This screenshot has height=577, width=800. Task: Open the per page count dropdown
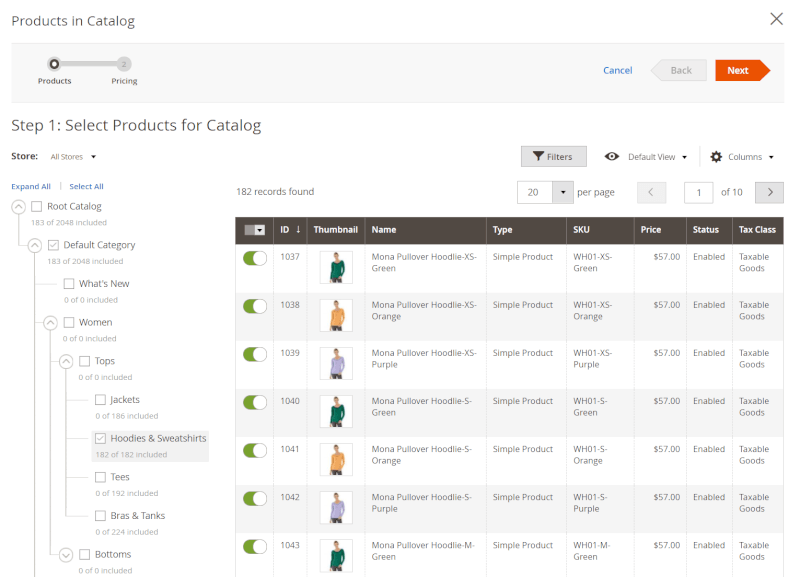pyautogui.click(x=563, y=192)
